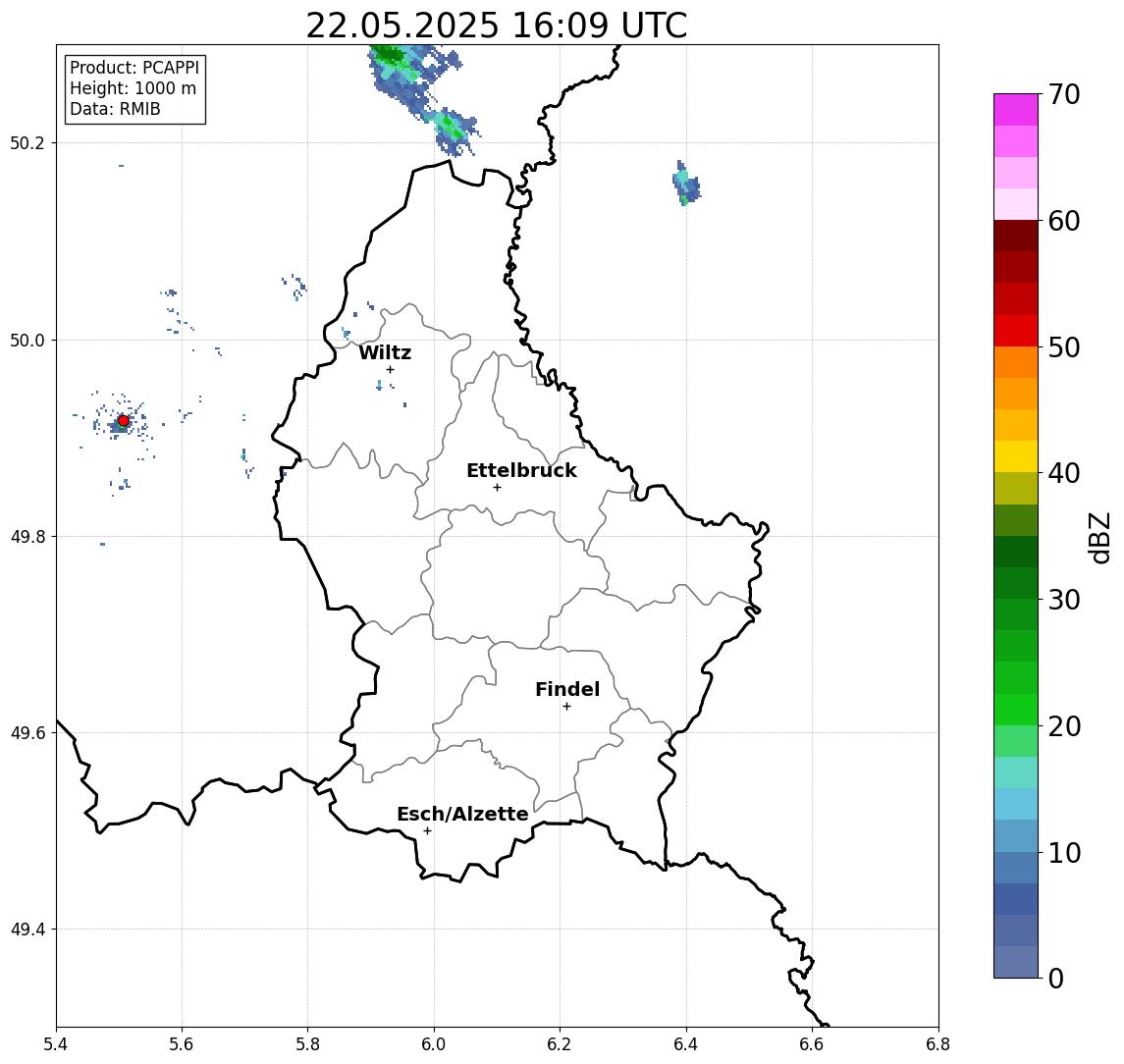Screen dimensions: 1124x1064
Task: Click the colorbar tick label 70
Action: tap(1064, 94)
